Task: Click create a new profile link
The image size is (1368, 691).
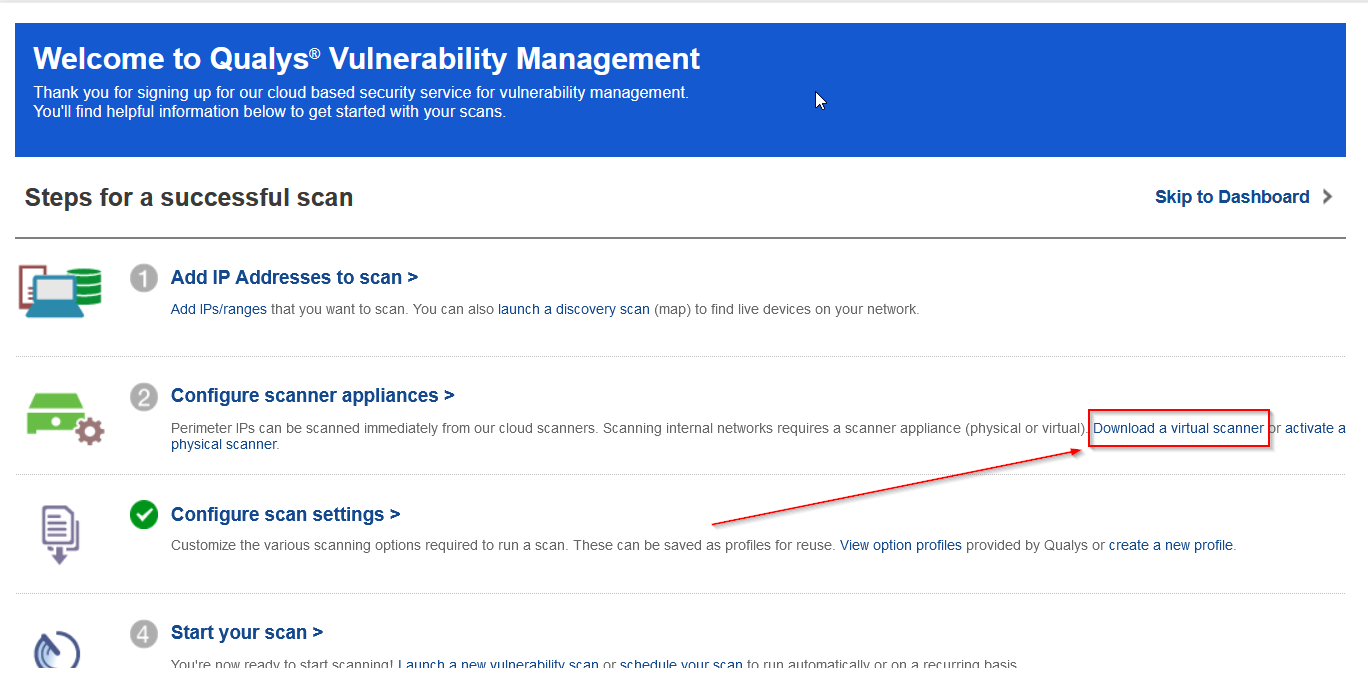Action: click(x=1170, y=545)
